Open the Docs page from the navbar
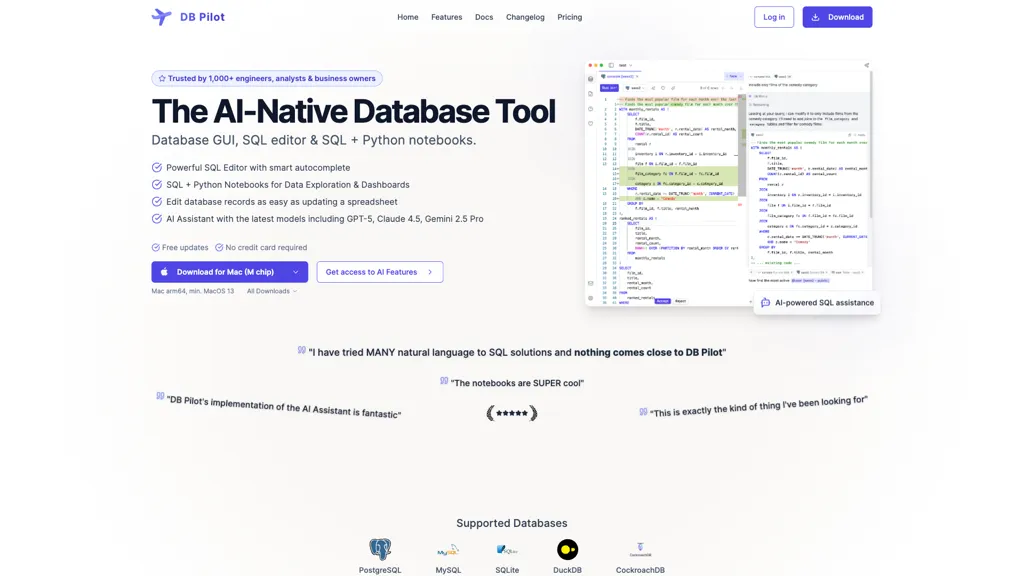The image size is (1024, 576). [484, 17]
